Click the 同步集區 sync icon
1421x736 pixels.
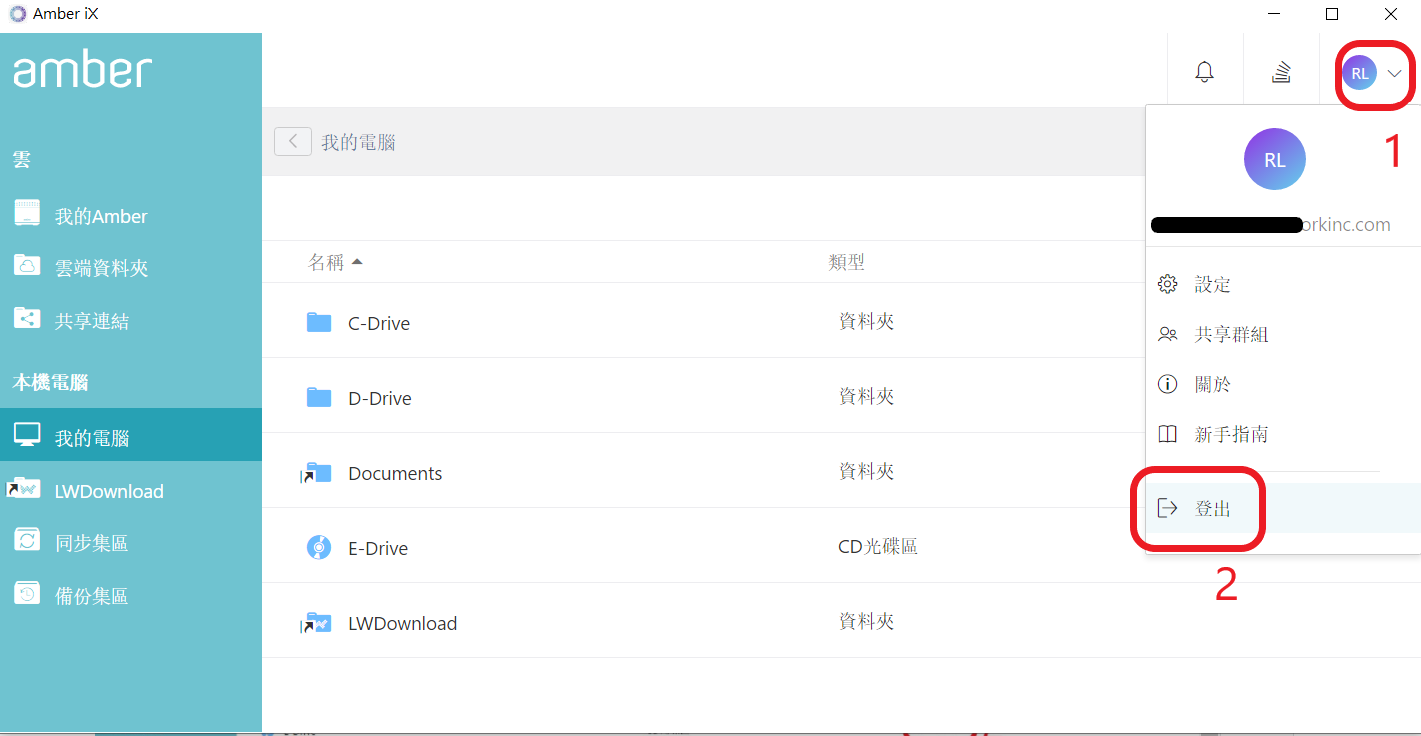pyautogui.click(x=27, y=541)
